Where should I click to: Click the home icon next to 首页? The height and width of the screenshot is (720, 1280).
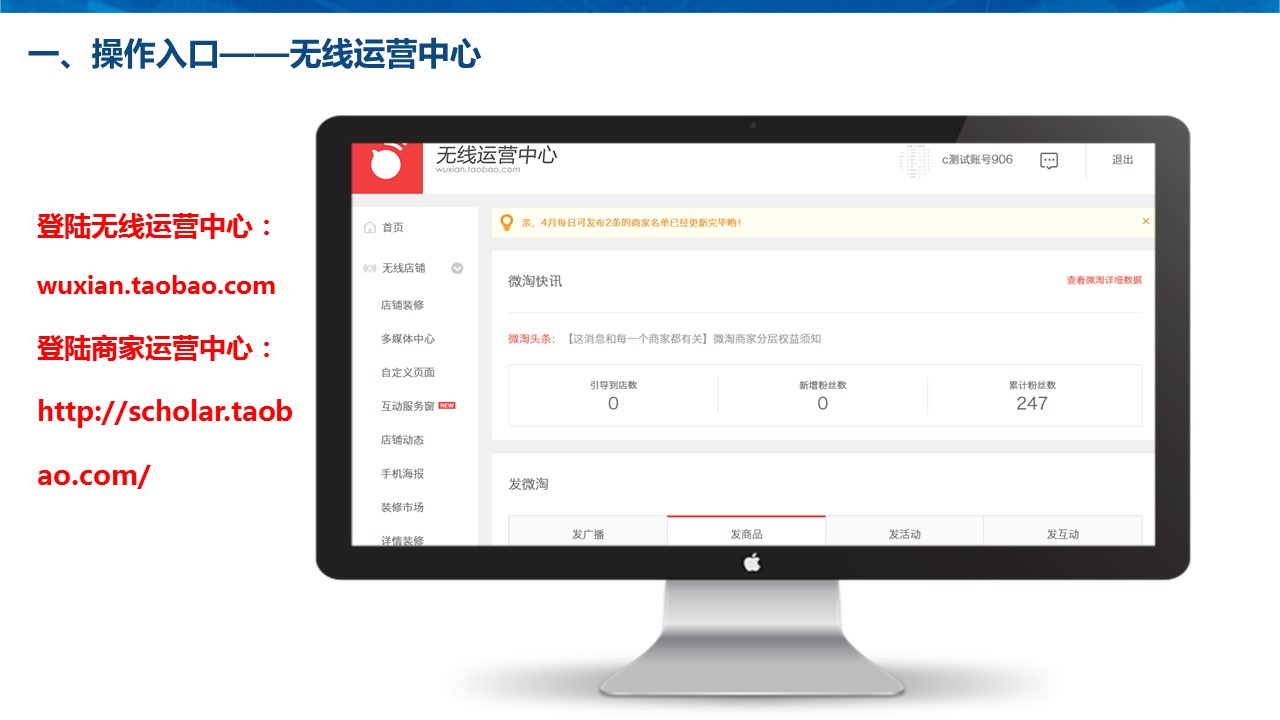(x=370, y=228)
